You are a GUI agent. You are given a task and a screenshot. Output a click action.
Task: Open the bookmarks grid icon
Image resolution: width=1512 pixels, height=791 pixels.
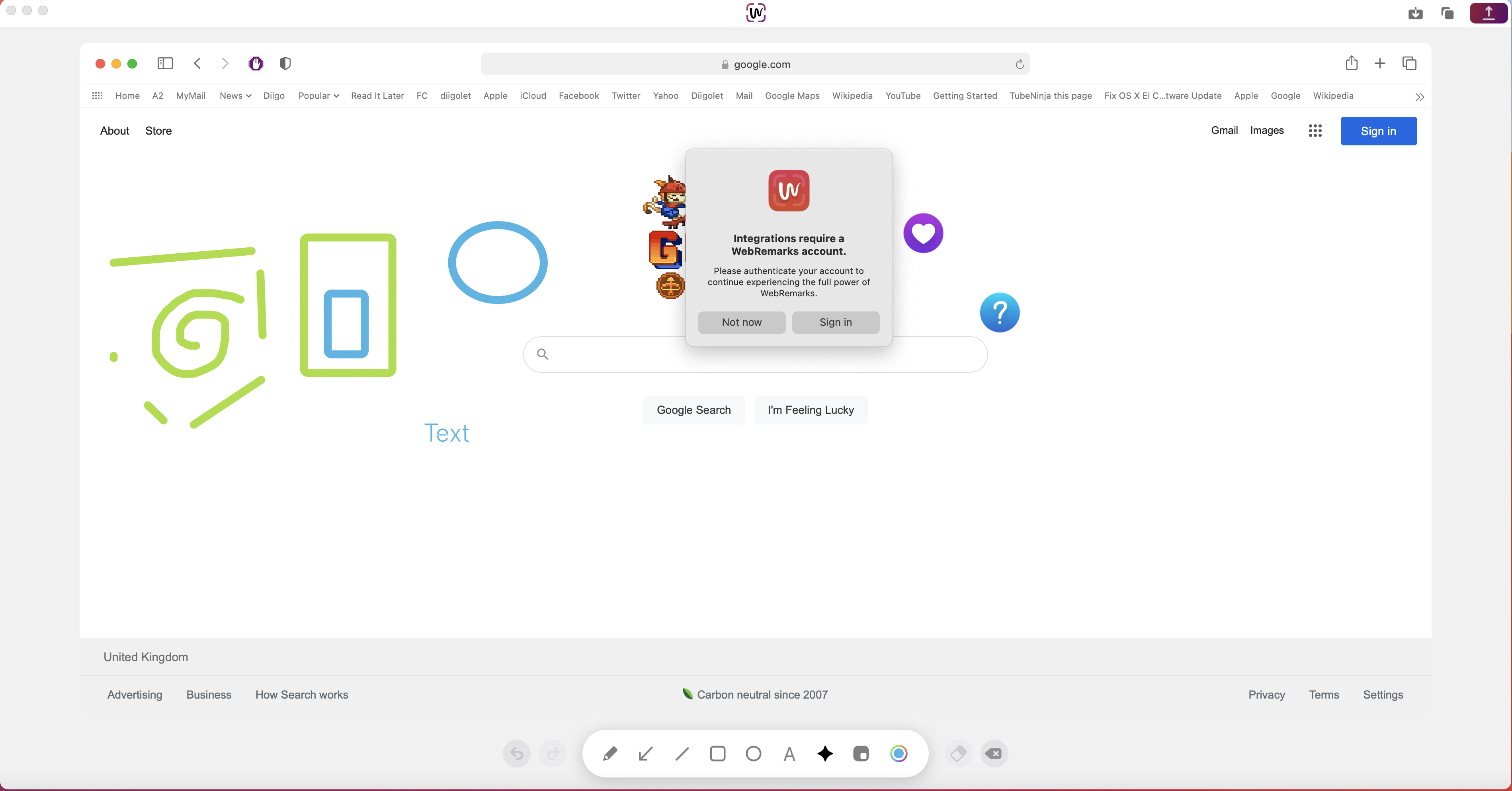point(98,96)
